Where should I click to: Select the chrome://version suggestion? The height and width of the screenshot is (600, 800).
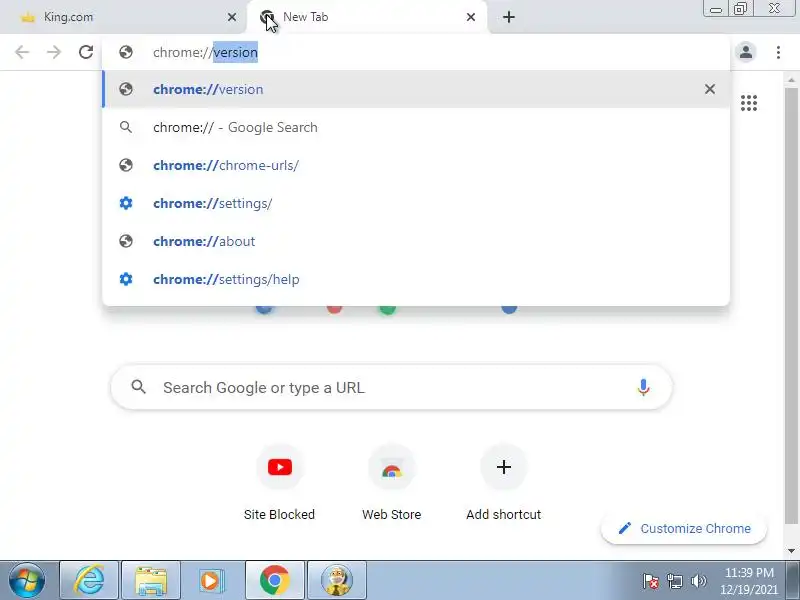point(416,89)
